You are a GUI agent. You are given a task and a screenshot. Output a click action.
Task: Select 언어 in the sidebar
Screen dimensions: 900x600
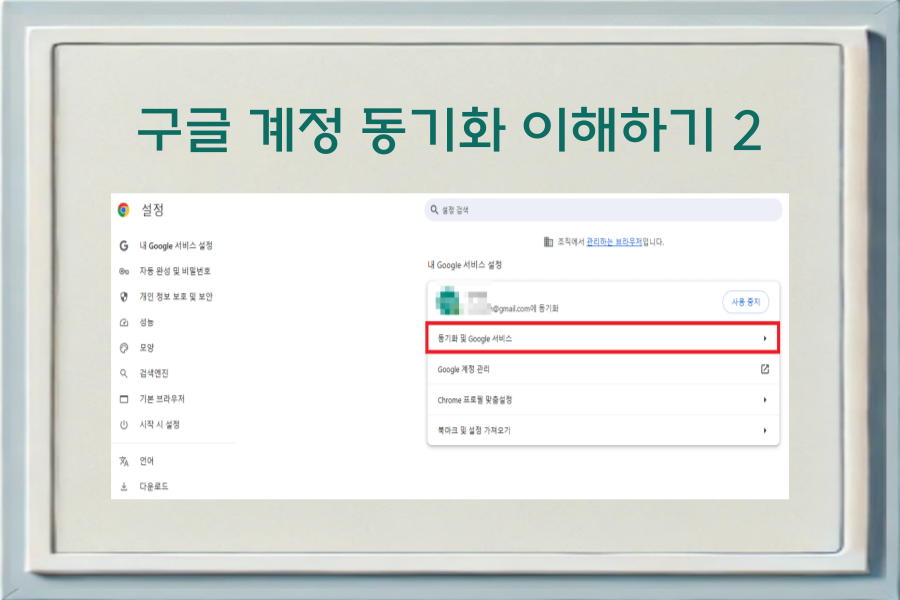(146, 461)
